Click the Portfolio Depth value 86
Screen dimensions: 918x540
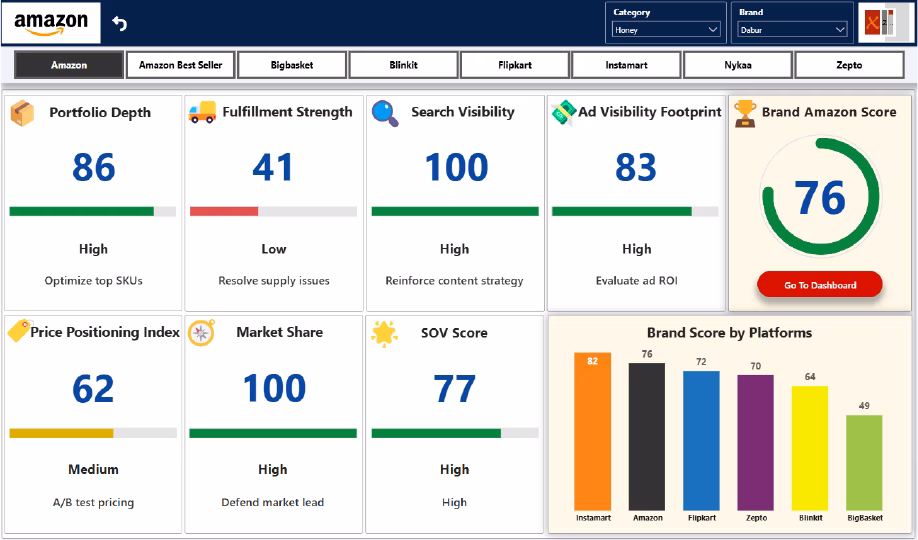click(x=94, y=168)
